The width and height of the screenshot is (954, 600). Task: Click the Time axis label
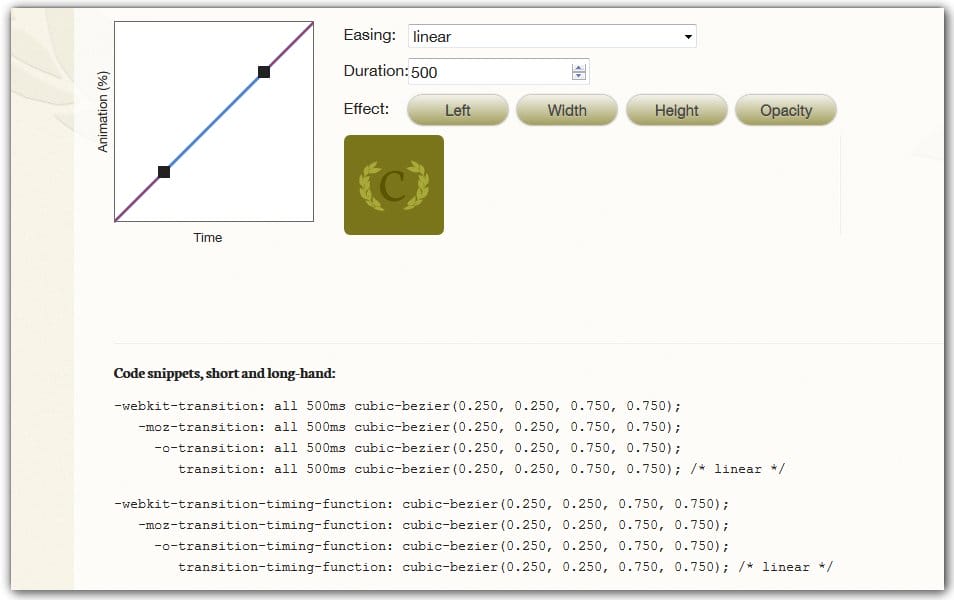pyautogui.click(x=208, y=237)
